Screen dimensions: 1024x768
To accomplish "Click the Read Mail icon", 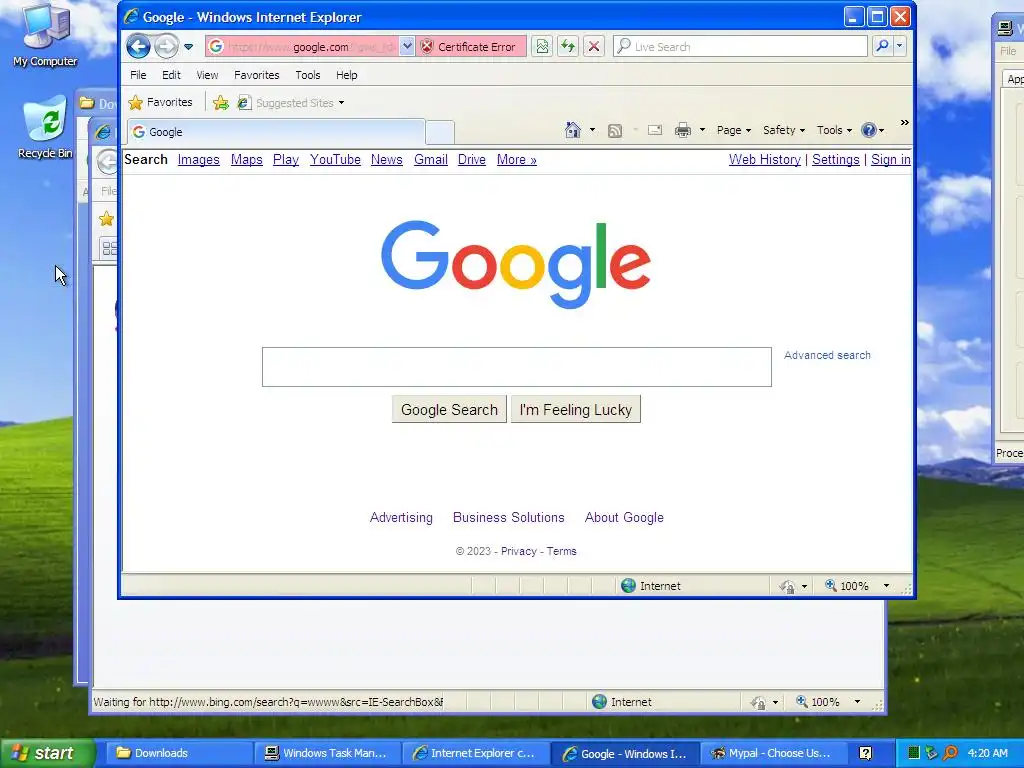I will (655, 130).
